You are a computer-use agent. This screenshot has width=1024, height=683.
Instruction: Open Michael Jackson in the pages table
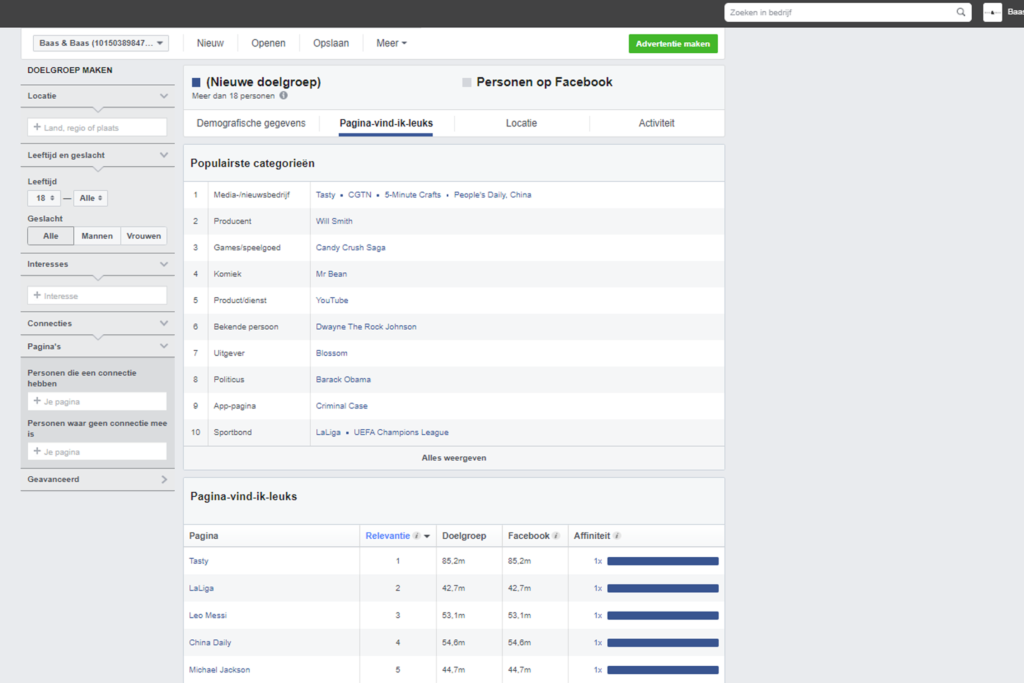[219, 670]
